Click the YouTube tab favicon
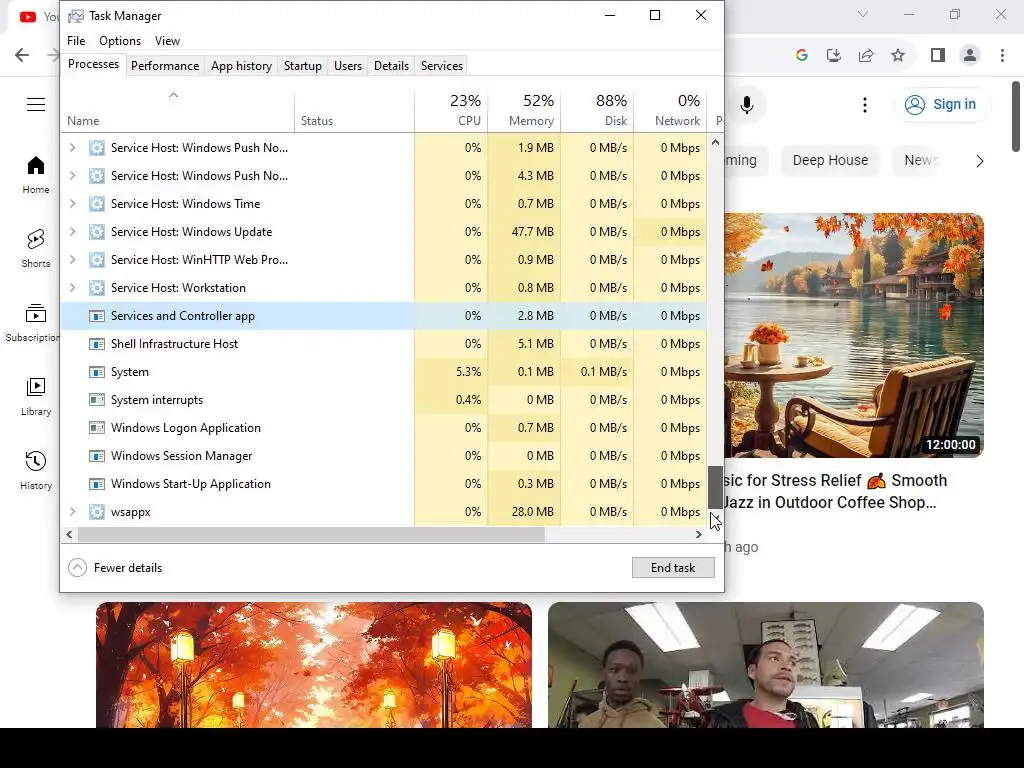This screenshot has width=1024, height=768. coord(27,16)
